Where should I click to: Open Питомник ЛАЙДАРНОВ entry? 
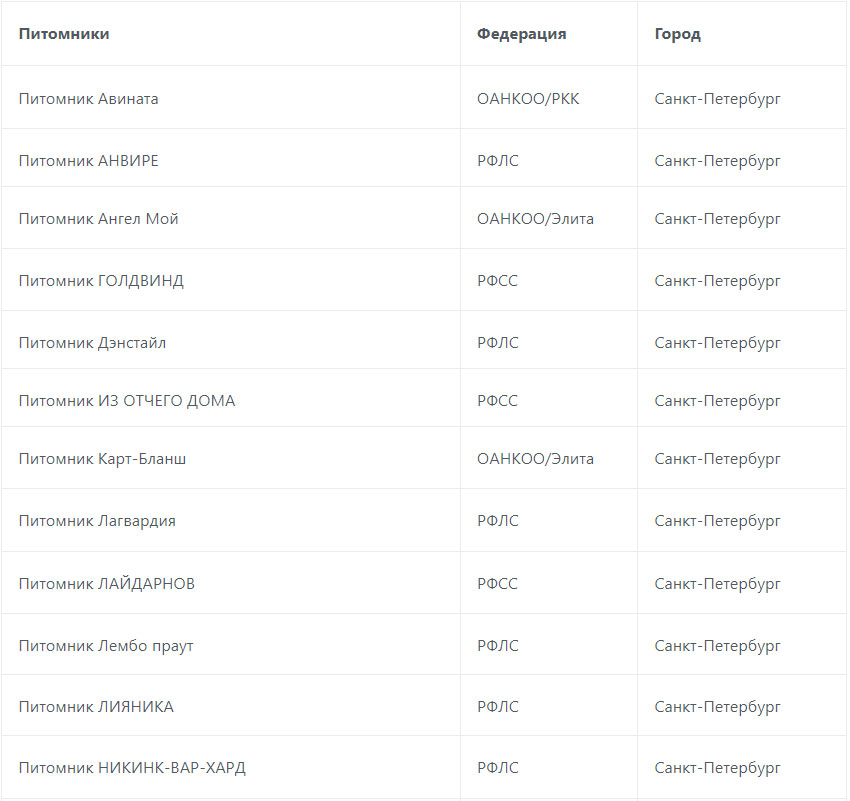(106, 583)
